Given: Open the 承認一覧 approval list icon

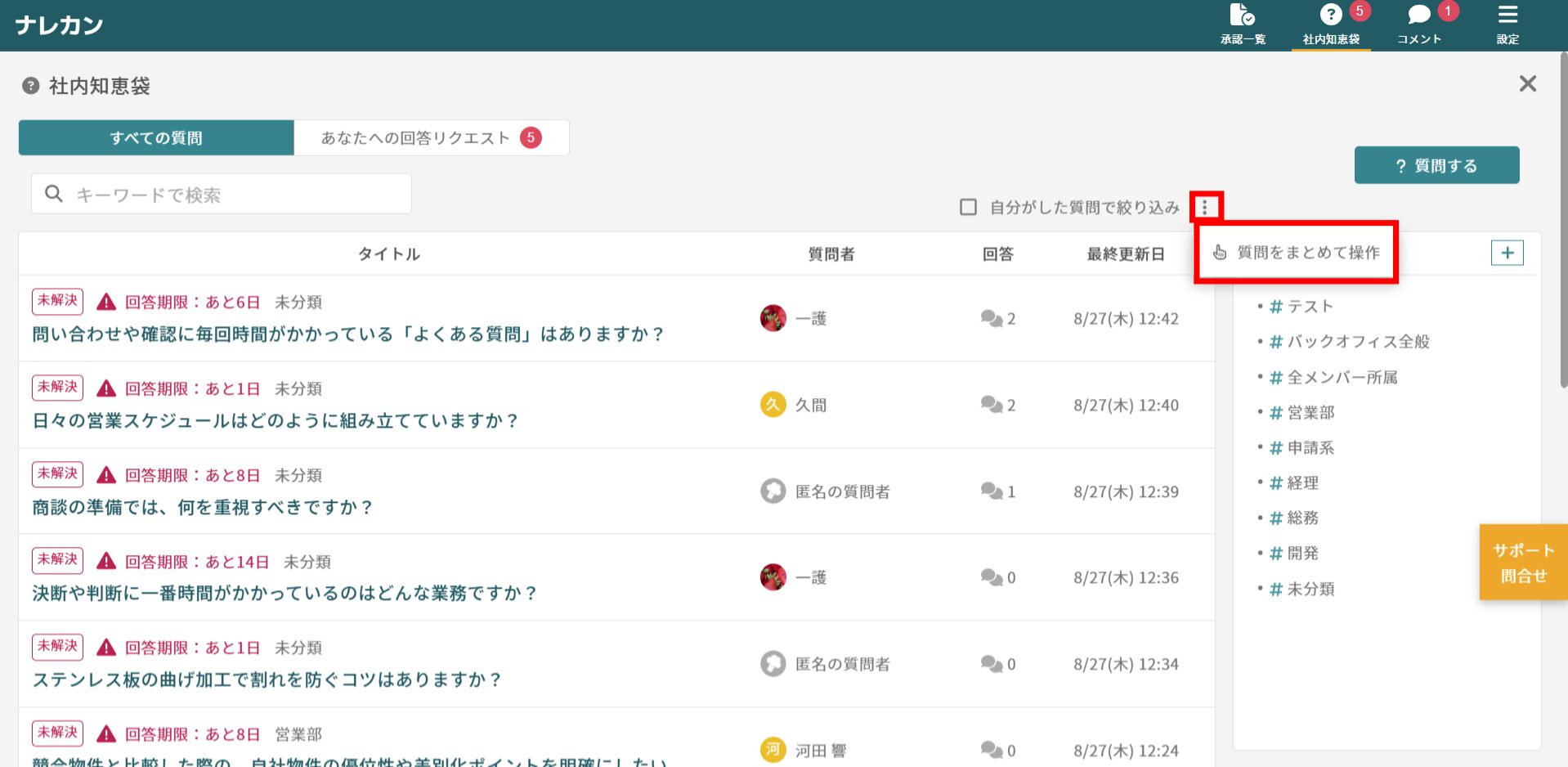Looking at the screenshot, I should click(x=1242, y=16).
